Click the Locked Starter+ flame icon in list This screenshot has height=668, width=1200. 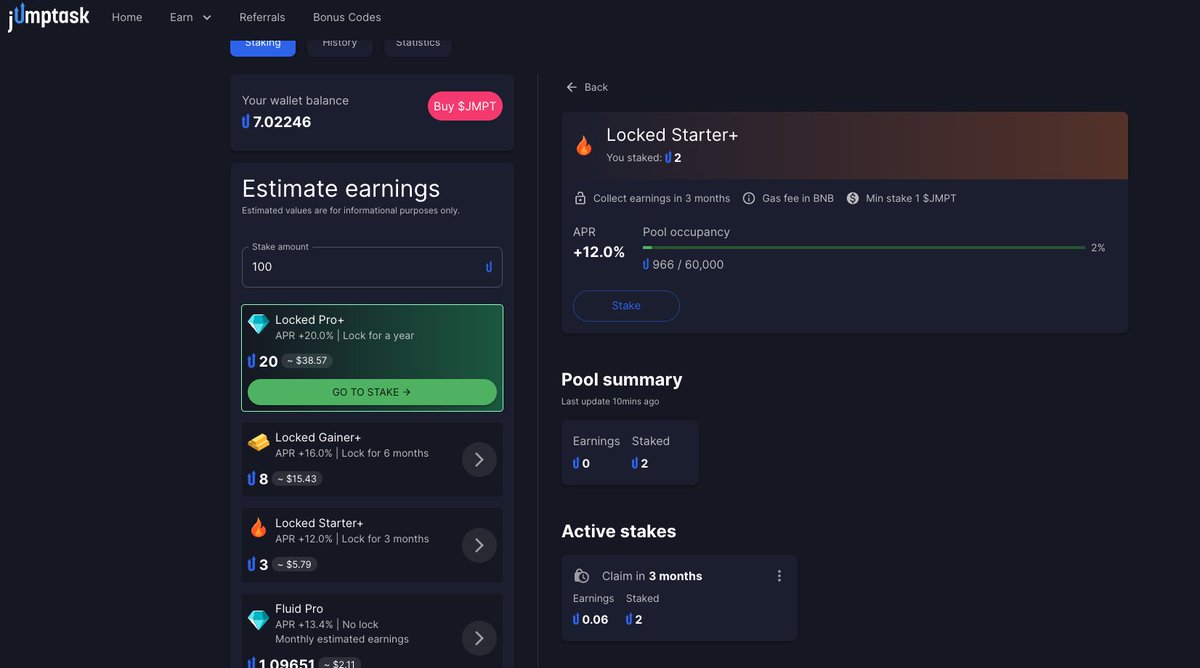[259, 528]
